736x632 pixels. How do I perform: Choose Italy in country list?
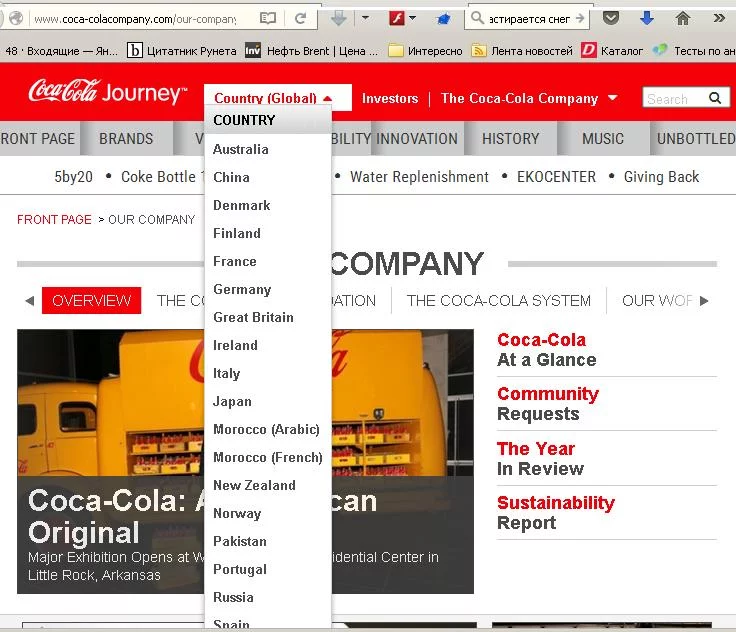[226, 373]
